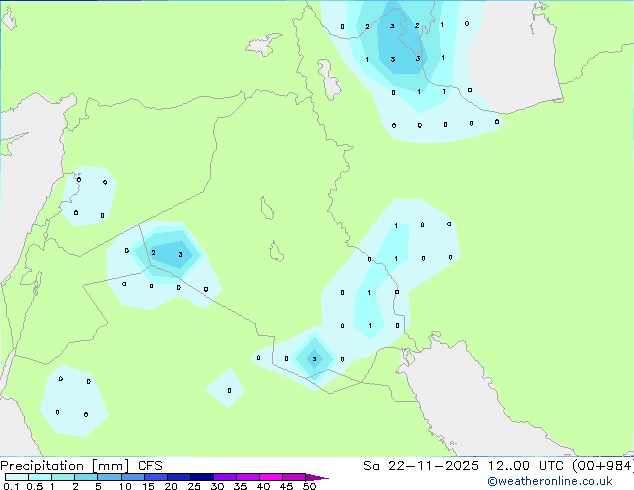This screenshot has height=490, width=634.
Task: Click the legend label 0.5
Action: point(35,486)
